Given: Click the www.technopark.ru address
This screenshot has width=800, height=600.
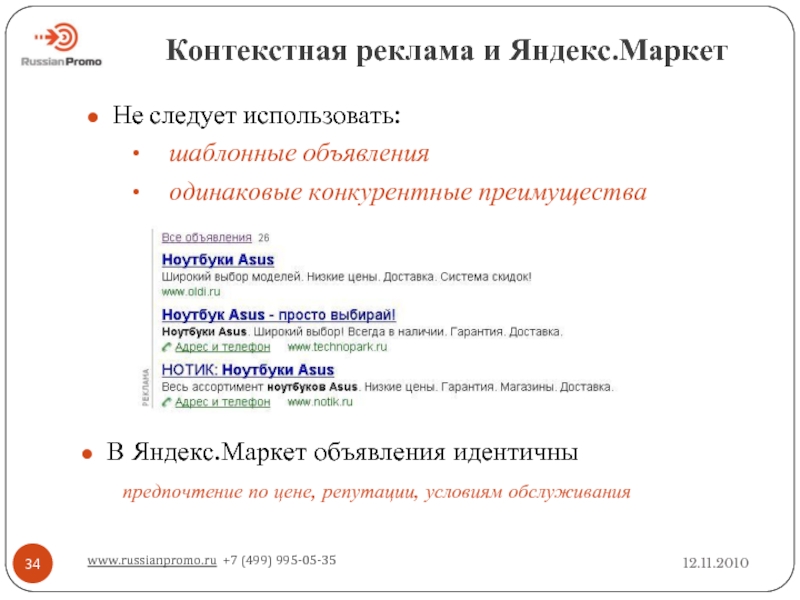Looking at the screenshot, I should pyautogui.click(x=337, y=347).
